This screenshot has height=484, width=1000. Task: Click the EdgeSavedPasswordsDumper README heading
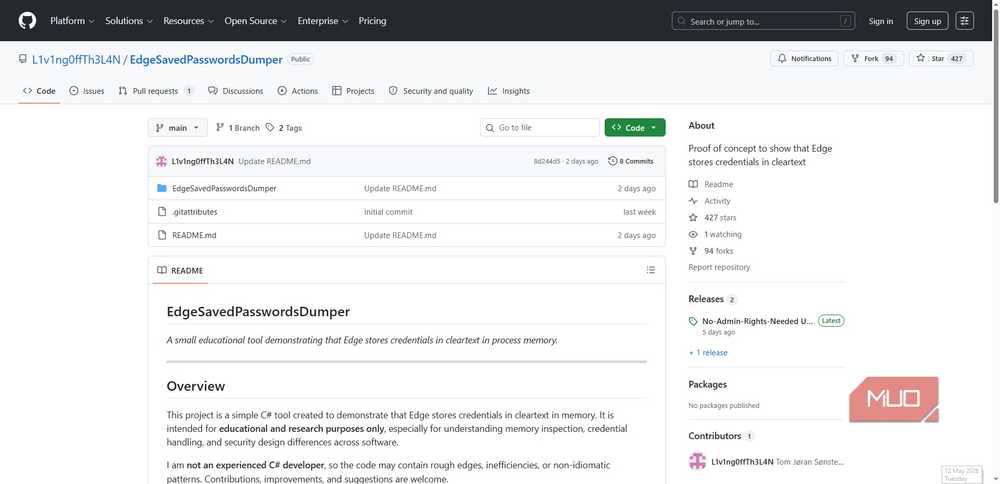pyautogui.click(x=258, y=312)
